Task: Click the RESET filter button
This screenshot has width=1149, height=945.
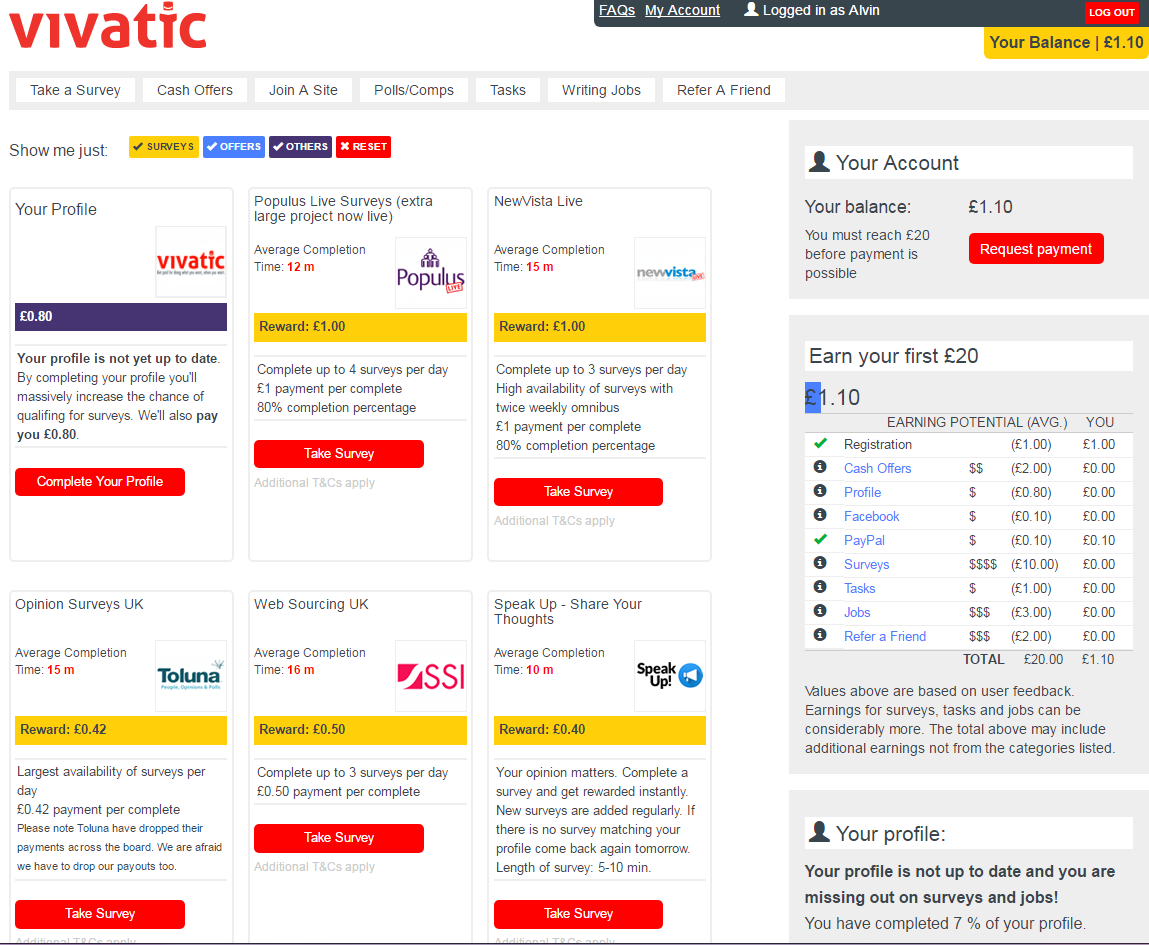Action: coord(363,147)
